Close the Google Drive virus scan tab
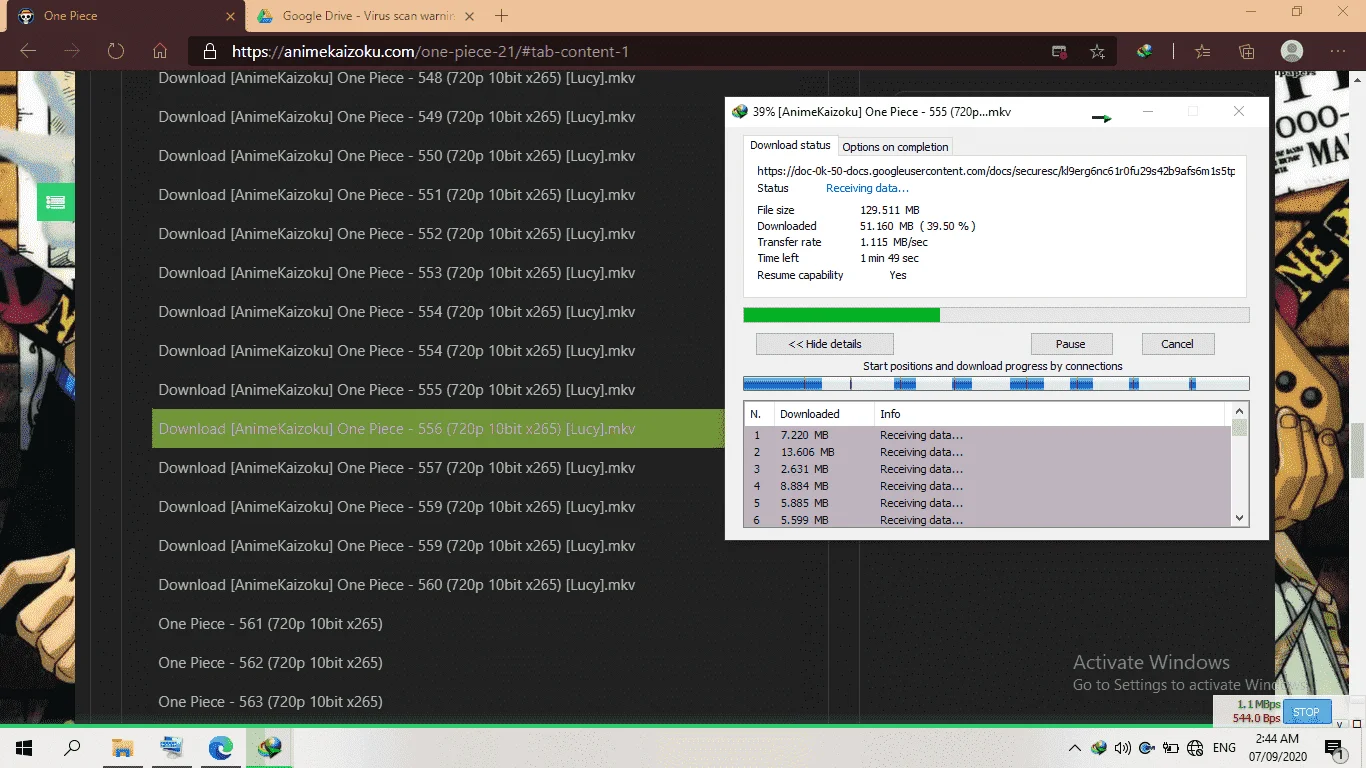Screen dimensions: 1366x768 (x=470, y=16)
